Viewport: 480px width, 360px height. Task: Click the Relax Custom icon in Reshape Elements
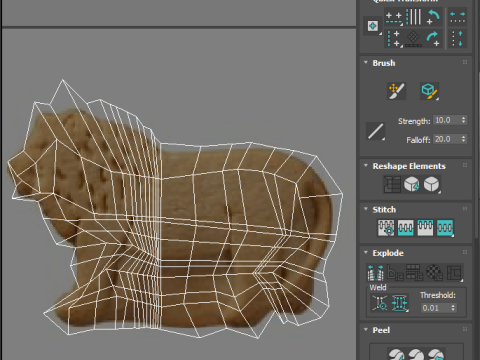431,184
